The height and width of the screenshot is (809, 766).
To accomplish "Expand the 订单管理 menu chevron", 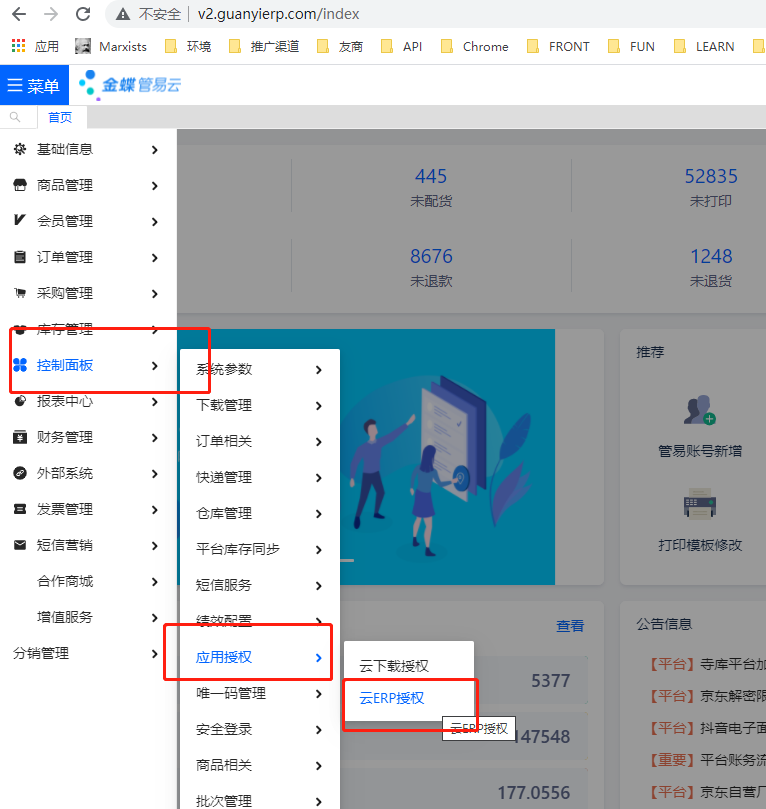I will pos(154,257).
